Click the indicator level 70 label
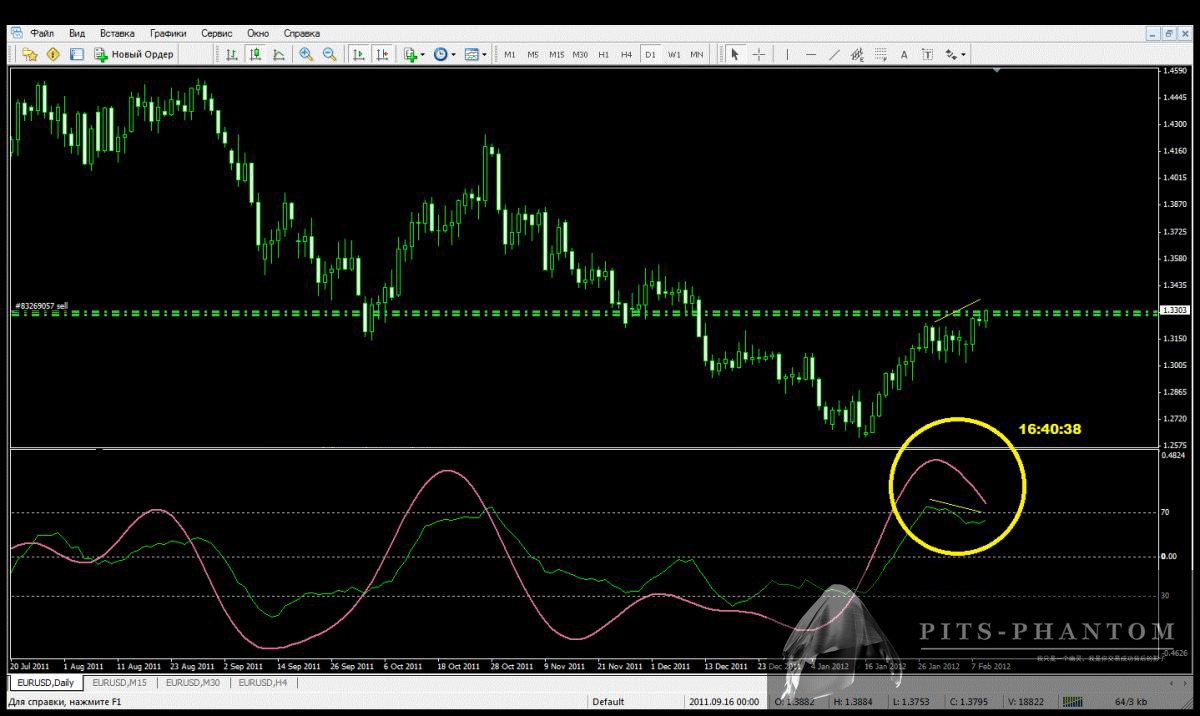The image size is (1200, 716). [x=1165, y=512]
